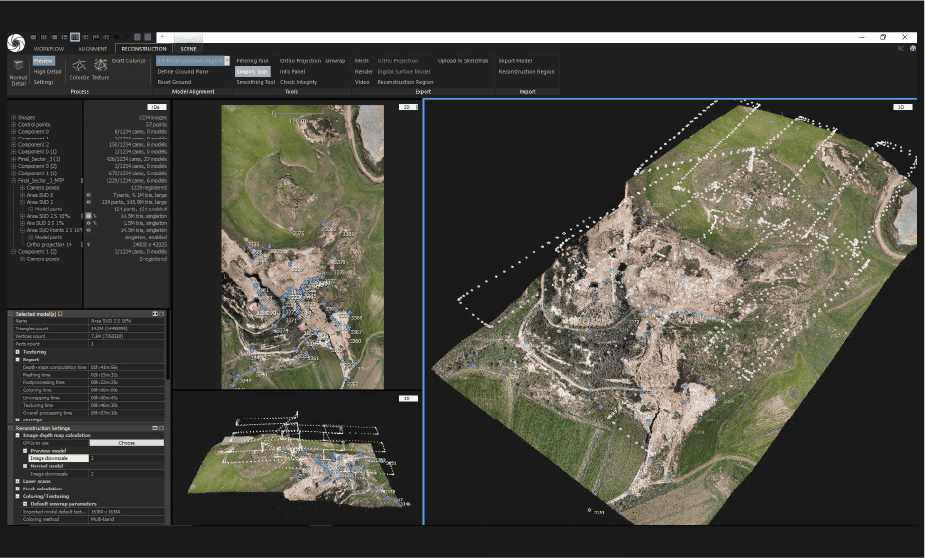Switch to the Alignment ribbon tab
This screenshot has height=558, width=925.
tap(92, 48)
